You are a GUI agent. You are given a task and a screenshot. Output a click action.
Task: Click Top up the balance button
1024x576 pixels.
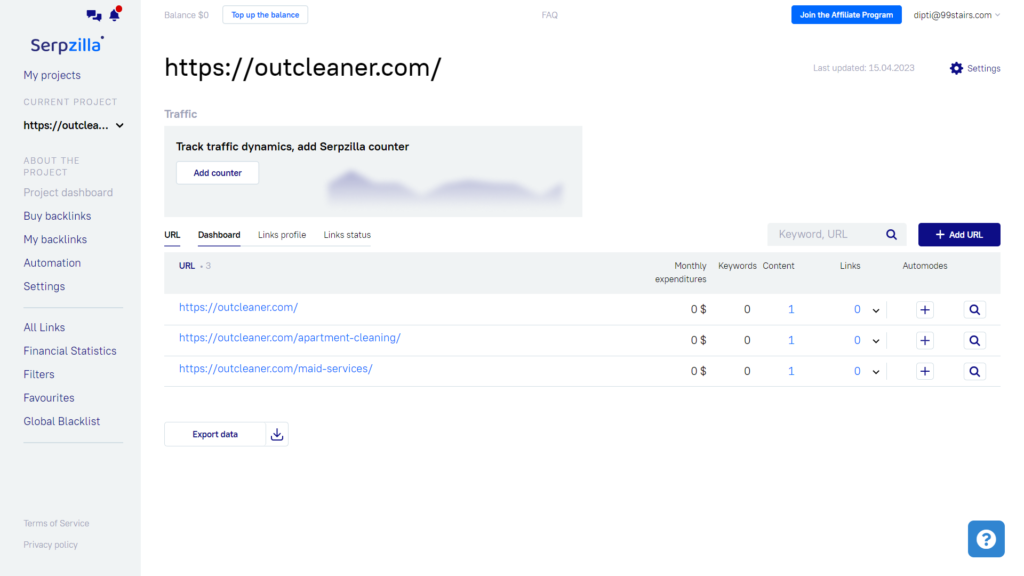click(265, 15)
